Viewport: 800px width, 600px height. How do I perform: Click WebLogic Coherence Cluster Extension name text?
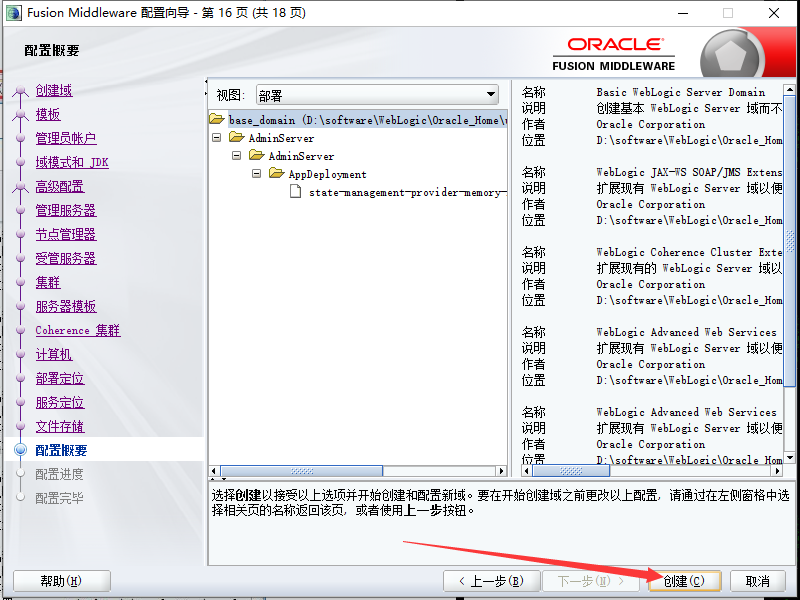click(689, 253)
